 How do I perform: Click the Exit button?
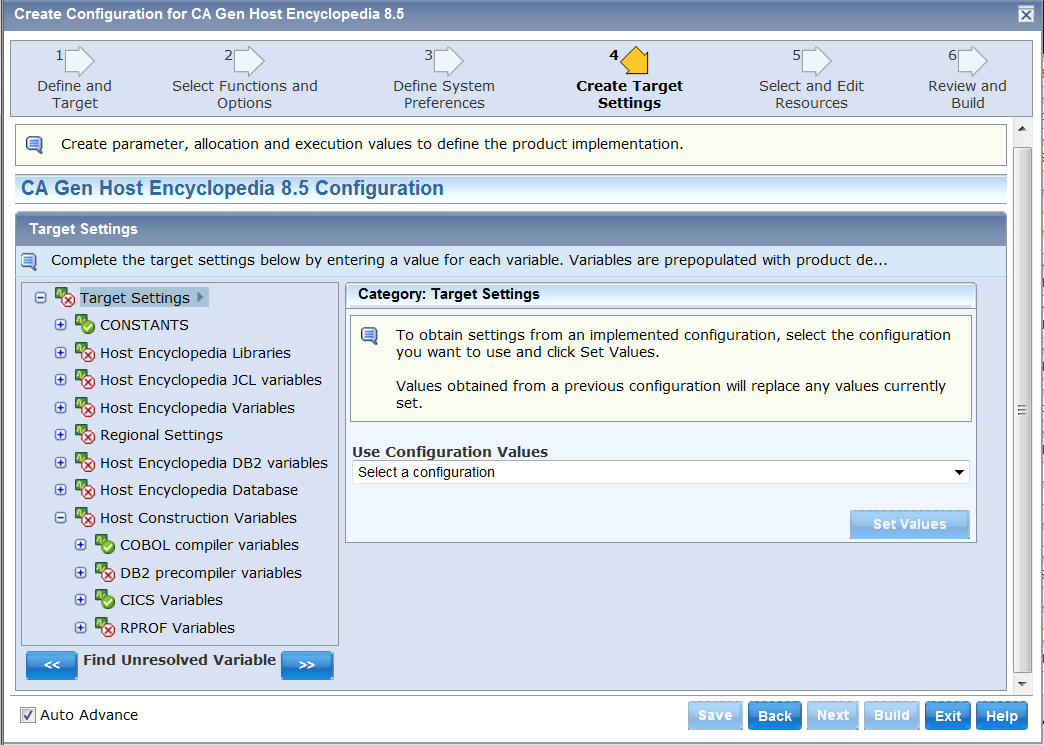(947, 716)
